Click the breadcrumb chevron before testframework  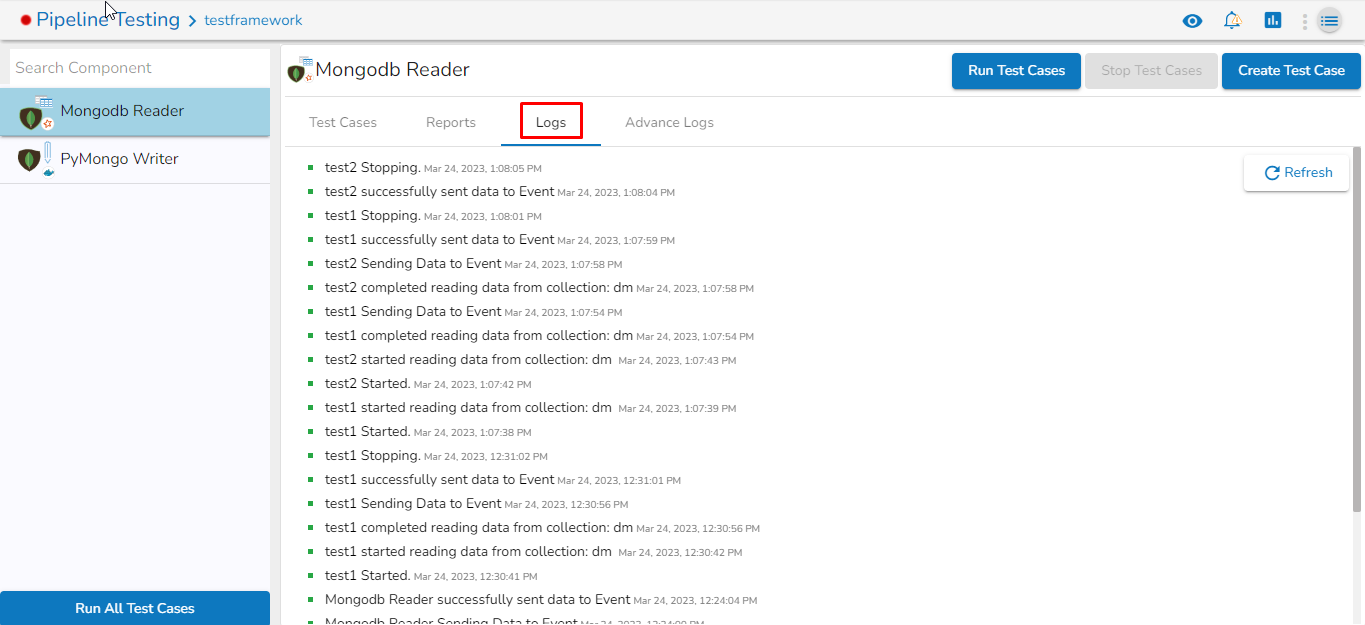tap(192, 21)
